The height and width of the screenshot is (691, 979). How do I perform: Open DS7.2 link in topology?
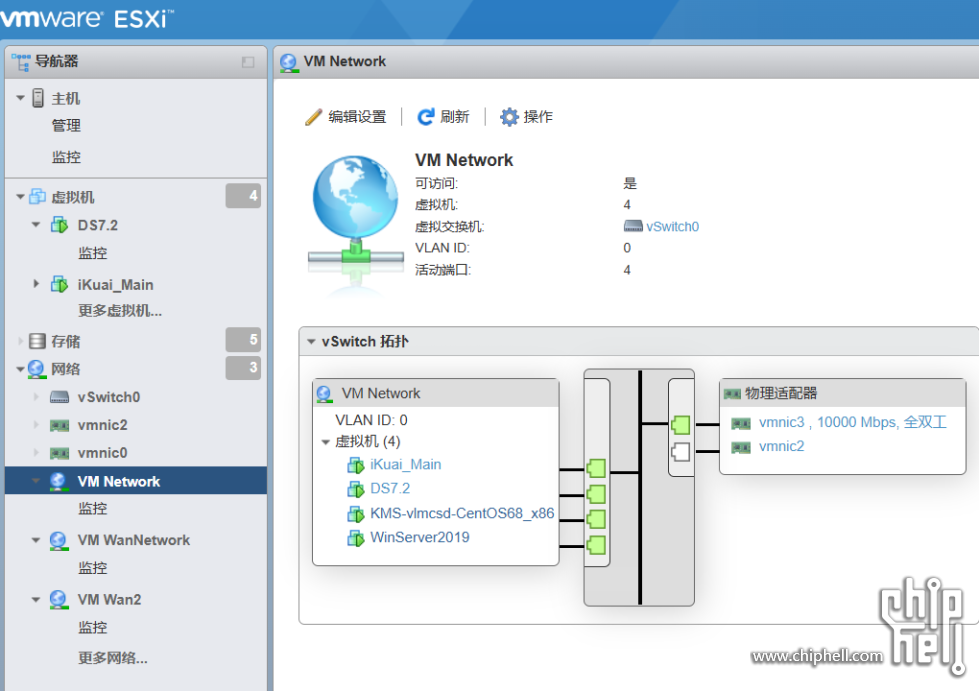[x=390, y=488]
